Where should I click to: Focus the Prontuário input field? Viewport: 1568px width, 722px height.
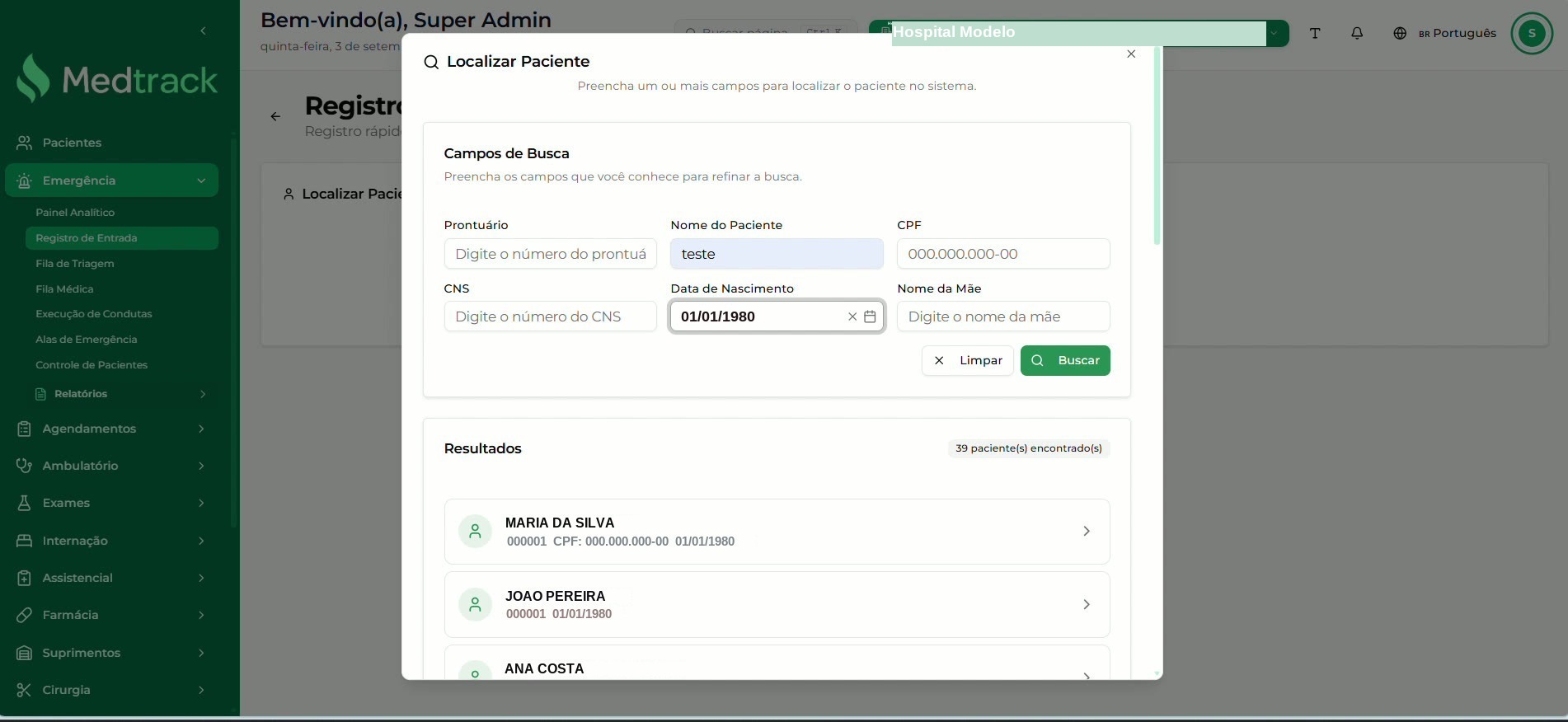pyautogui.click(x=551, y=254)
